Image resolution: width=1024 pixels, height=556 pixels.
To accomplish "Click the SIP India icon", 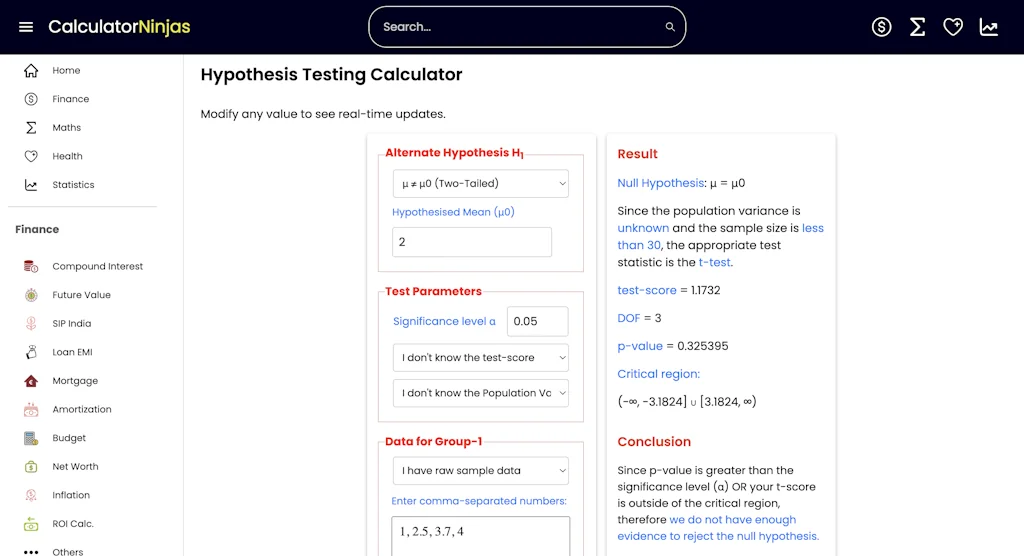I will (31, 323).
